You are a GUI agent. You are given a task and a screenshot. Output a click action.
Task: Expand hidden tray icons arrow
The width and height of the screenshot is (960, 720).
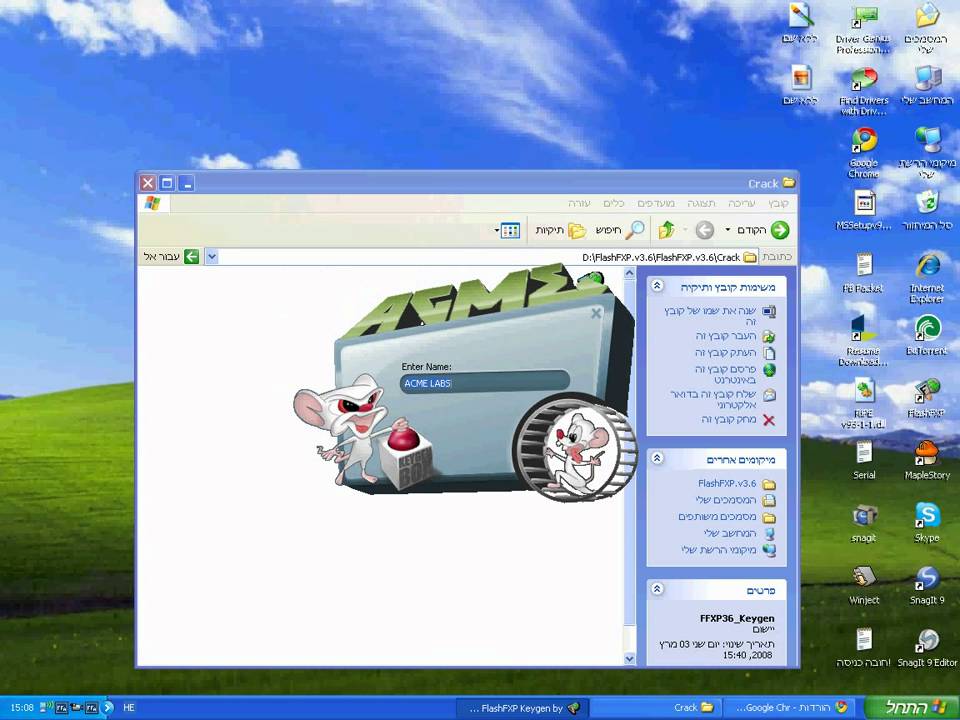tap(108, 707)
